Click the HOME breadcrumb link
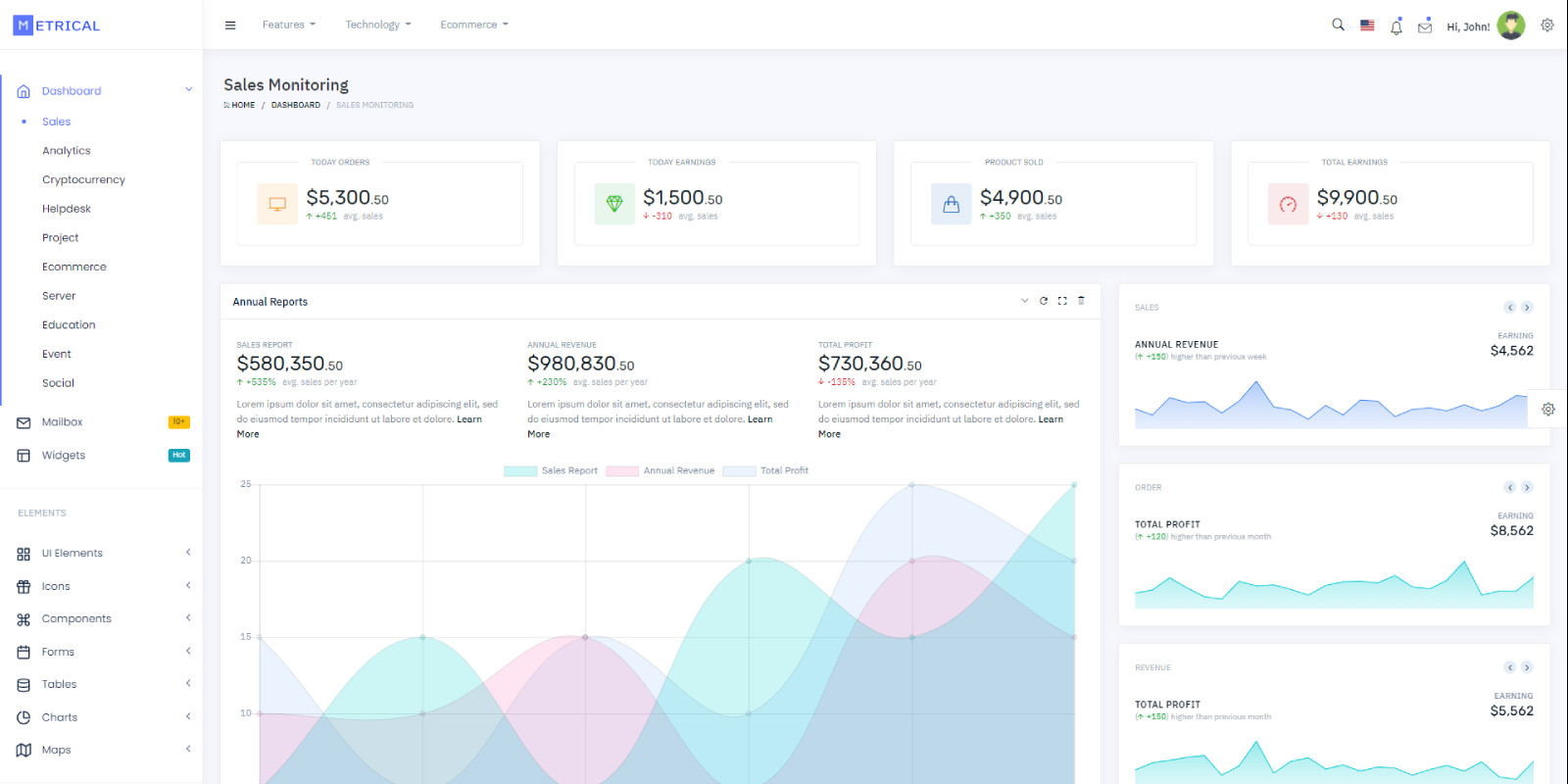This screenshot has width=1568, height=784. [242, 105]
